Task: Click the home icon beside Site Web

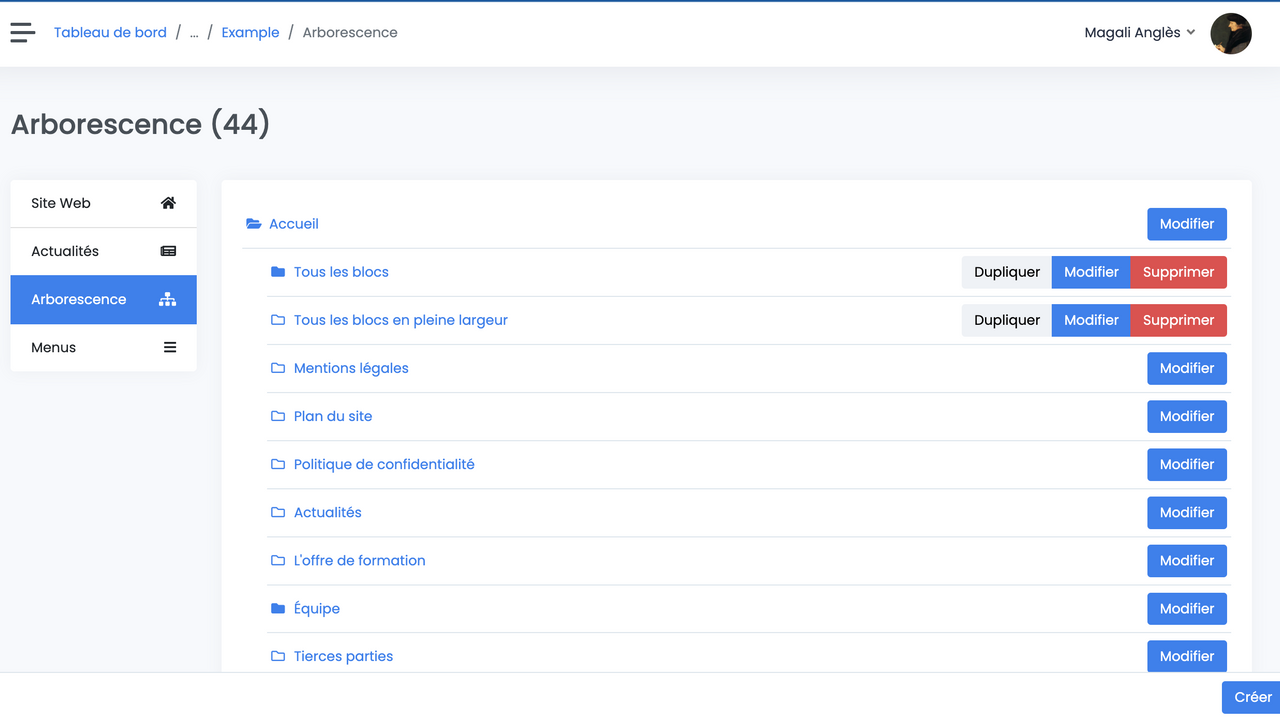Action: (168, 203)
